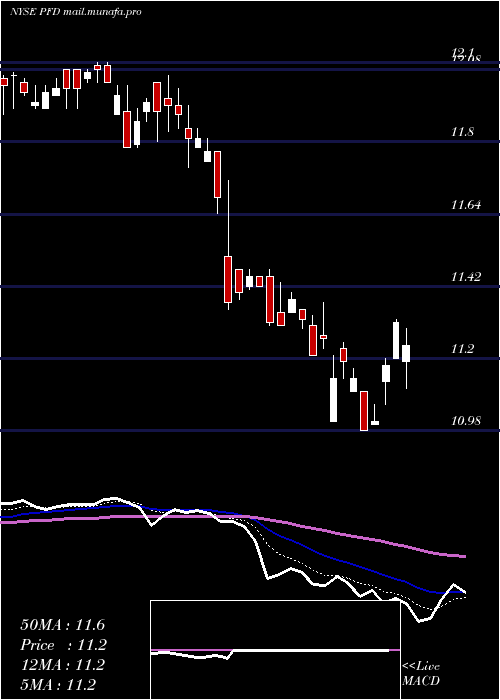Click the 12MA : 11.2 readout
This screenshot has width=500, height=700.
tap(63, 665)
